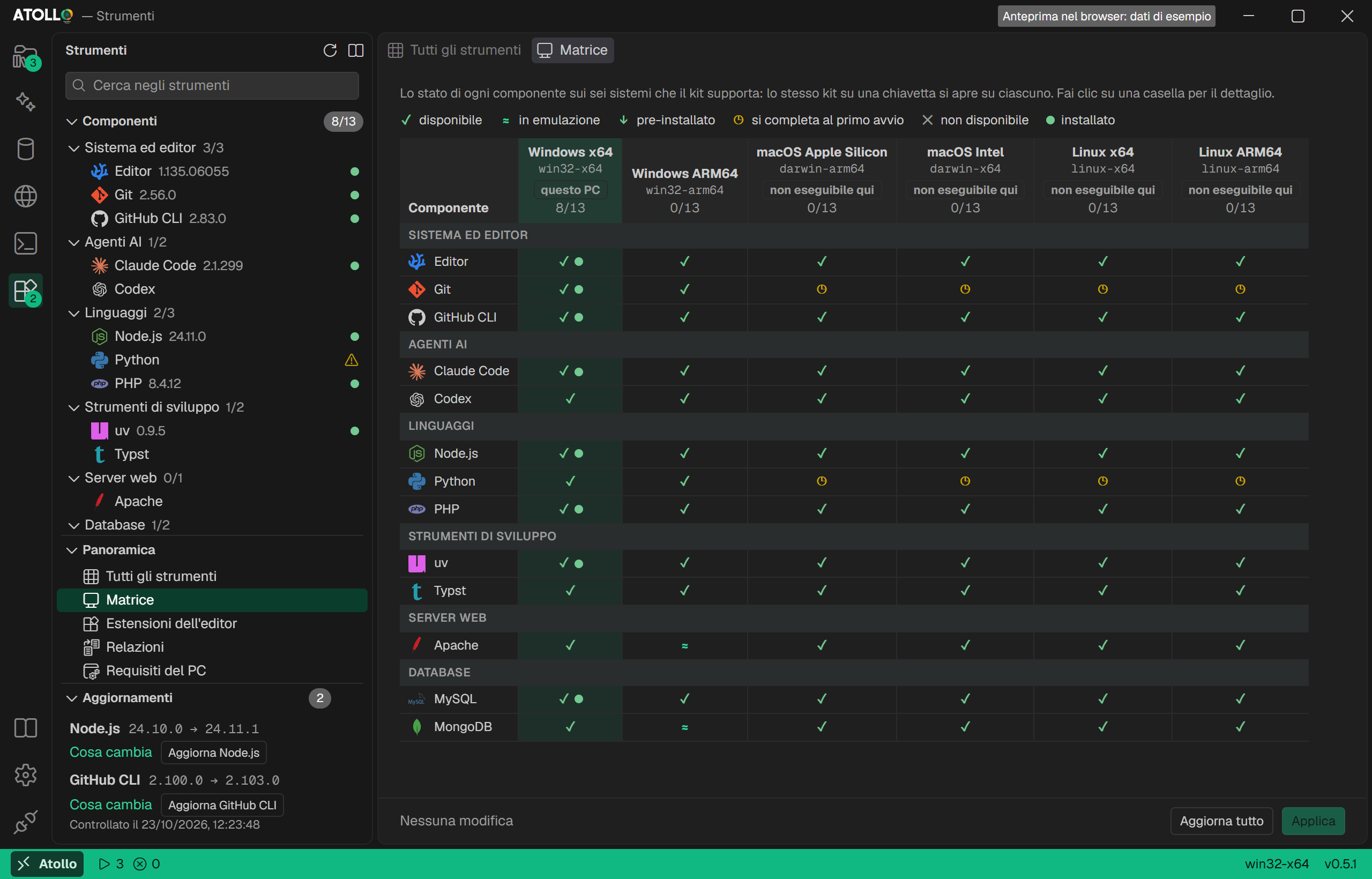Click the Aggiorna GitHub CLI button
The height and width of the screenshot is (879, 1372).
(x=222, y=805)
